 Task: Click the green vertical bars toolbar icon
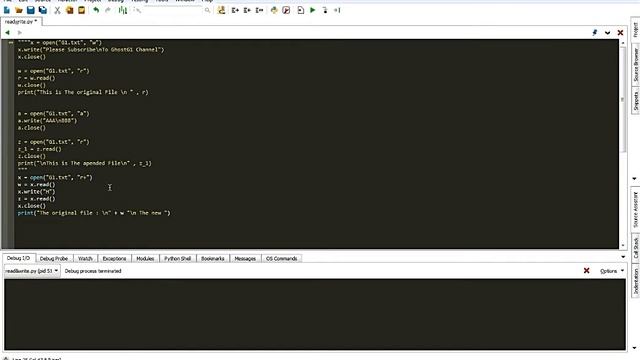coord(122,10)
